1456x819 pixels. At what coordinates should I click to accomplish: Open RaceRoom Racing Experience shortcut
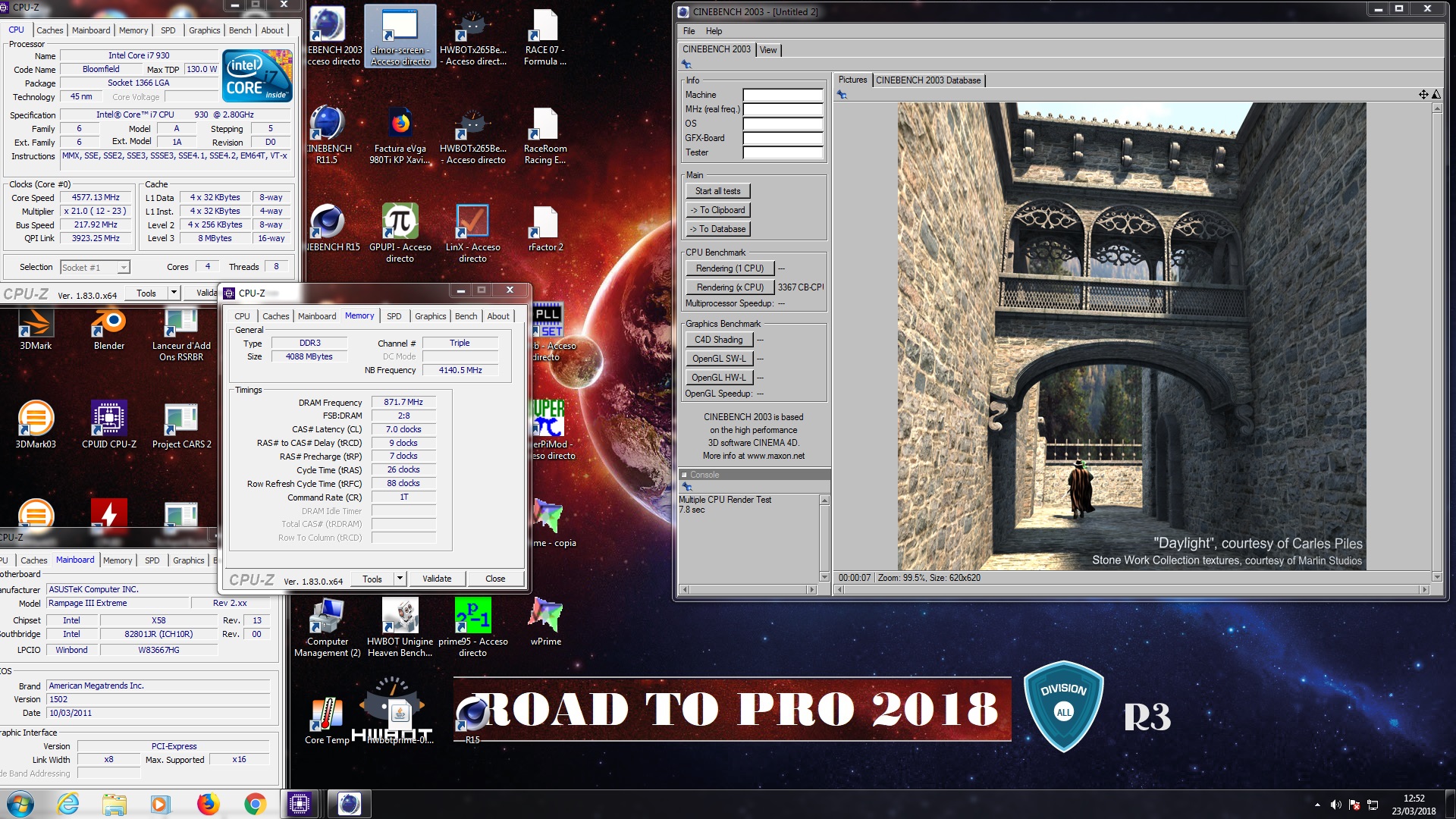click(x=545, y=135)
